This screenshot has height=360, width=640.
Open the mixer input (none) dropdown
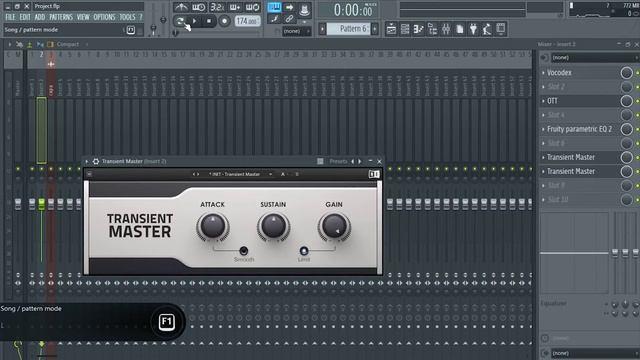coord(595,58)
